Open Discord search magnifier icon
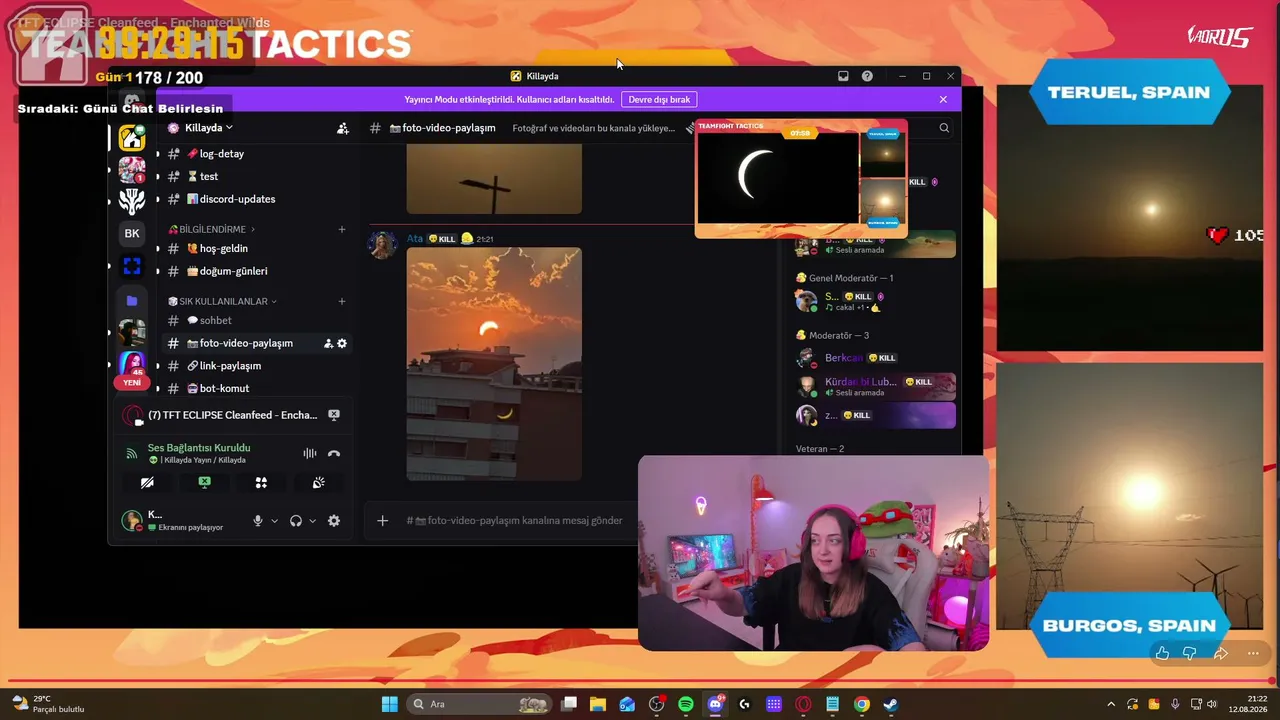The height and width of the screenshot is (720, 1280). click(944, 128)
